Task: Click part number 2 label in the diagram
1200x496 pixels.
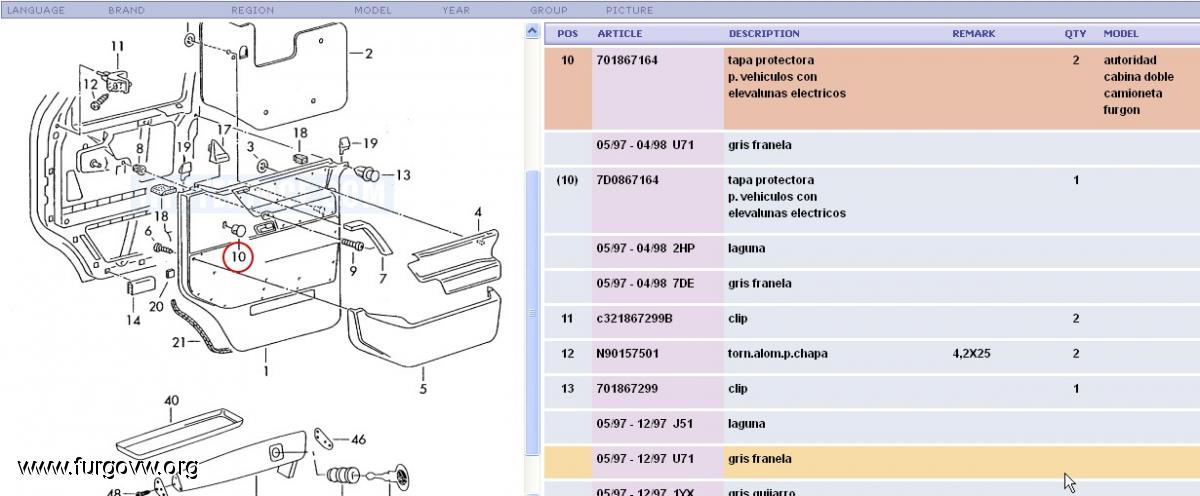Action: pos(368,53)
